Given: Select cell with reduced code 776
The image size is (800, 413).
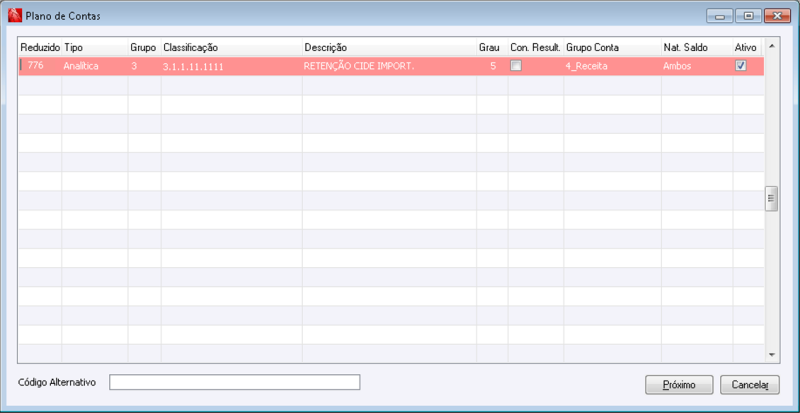Looking at the screenshot, I should tap(40, 66).
